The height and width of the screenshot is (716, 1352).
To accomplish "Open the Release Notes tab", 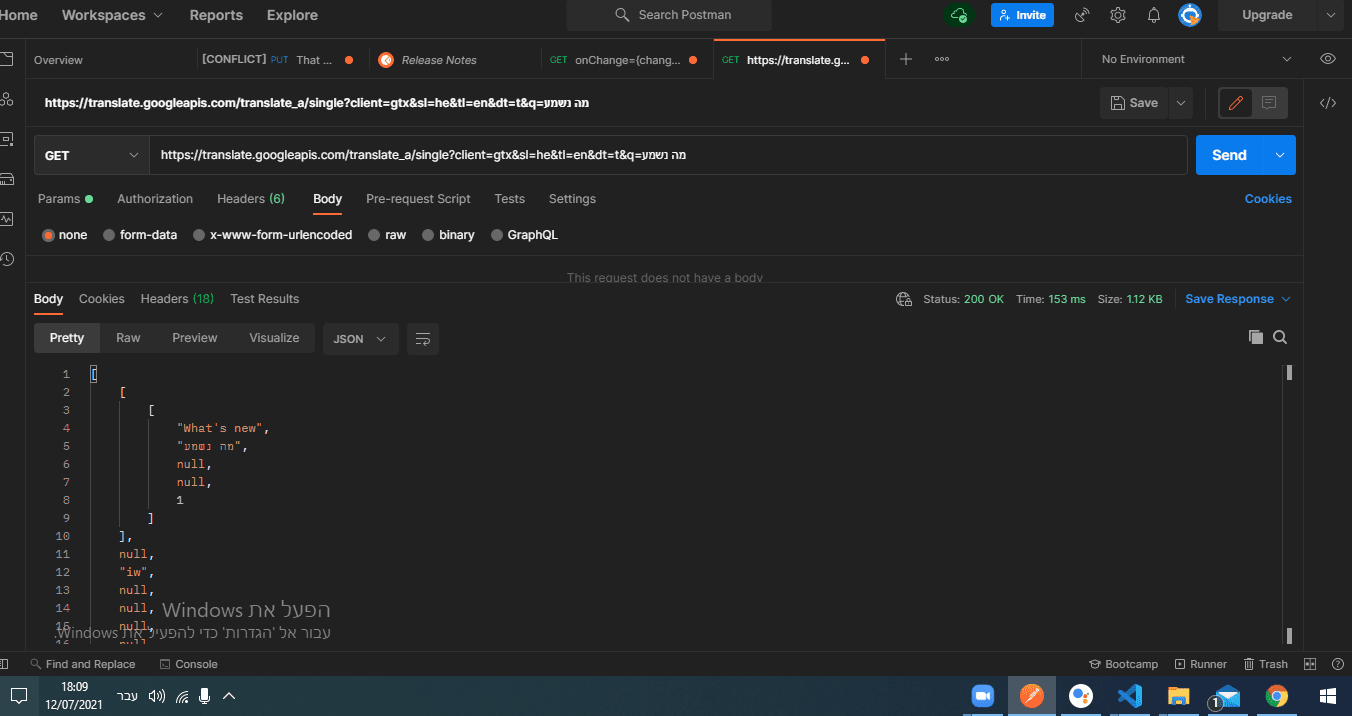I will [x=438, y=60].
